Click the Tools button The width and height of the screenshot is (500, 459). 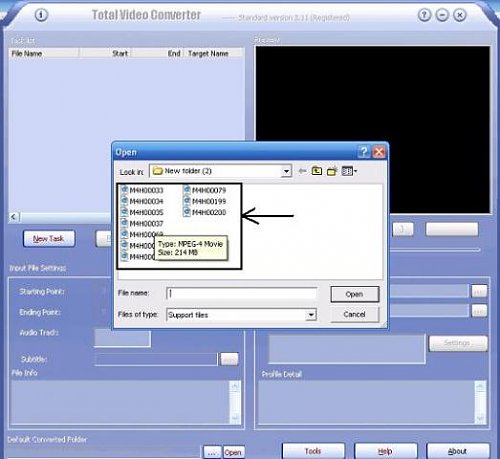313,451
